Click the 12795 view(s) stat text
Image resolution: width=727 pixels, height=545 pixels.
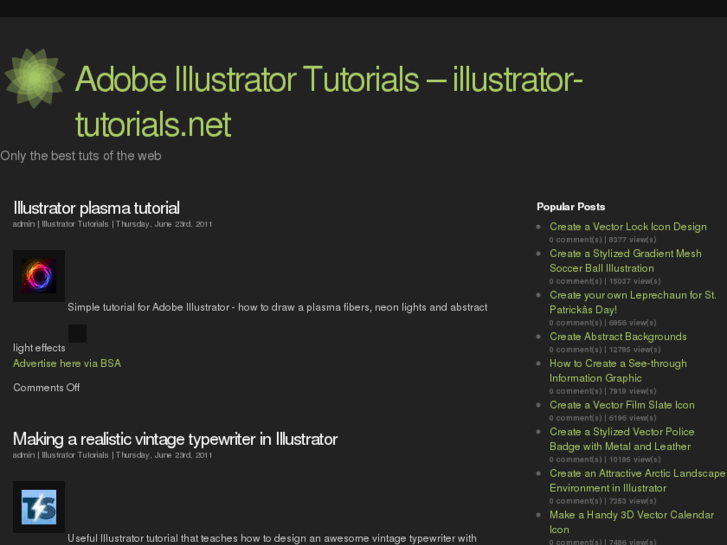[x=635, y=350]
